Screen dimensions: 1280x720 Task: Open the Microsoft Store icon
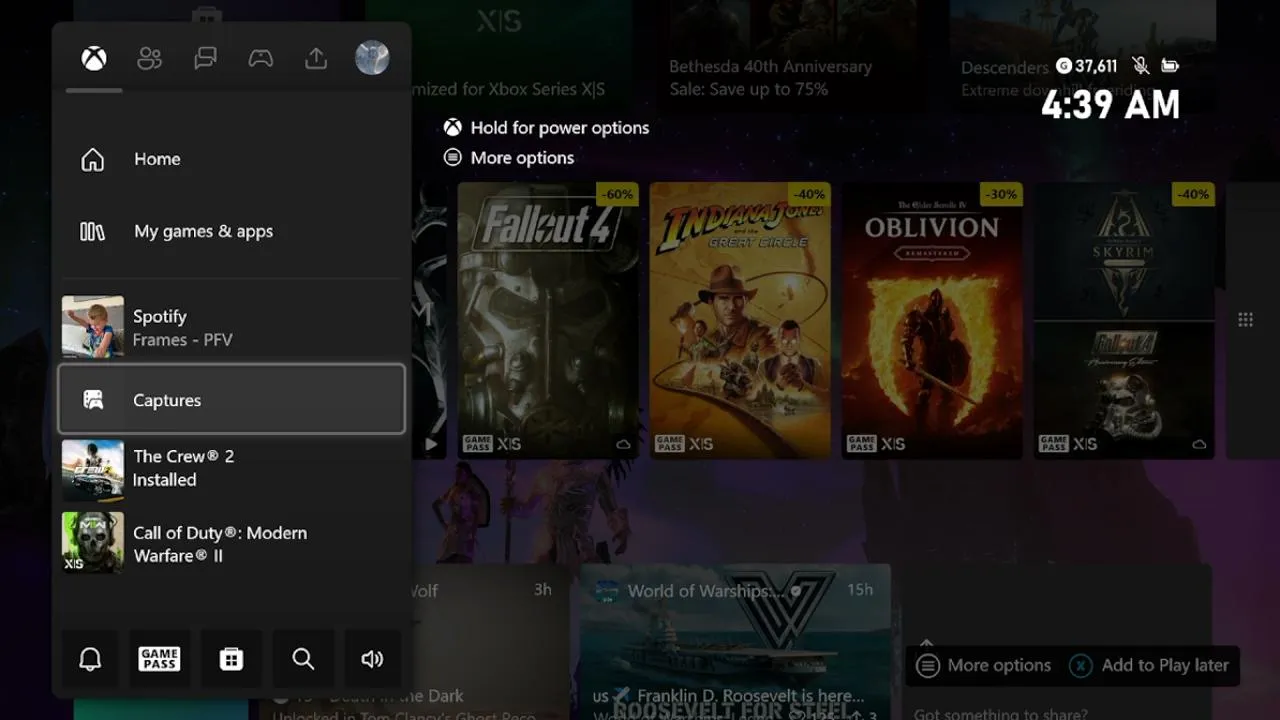pos(231,659)
